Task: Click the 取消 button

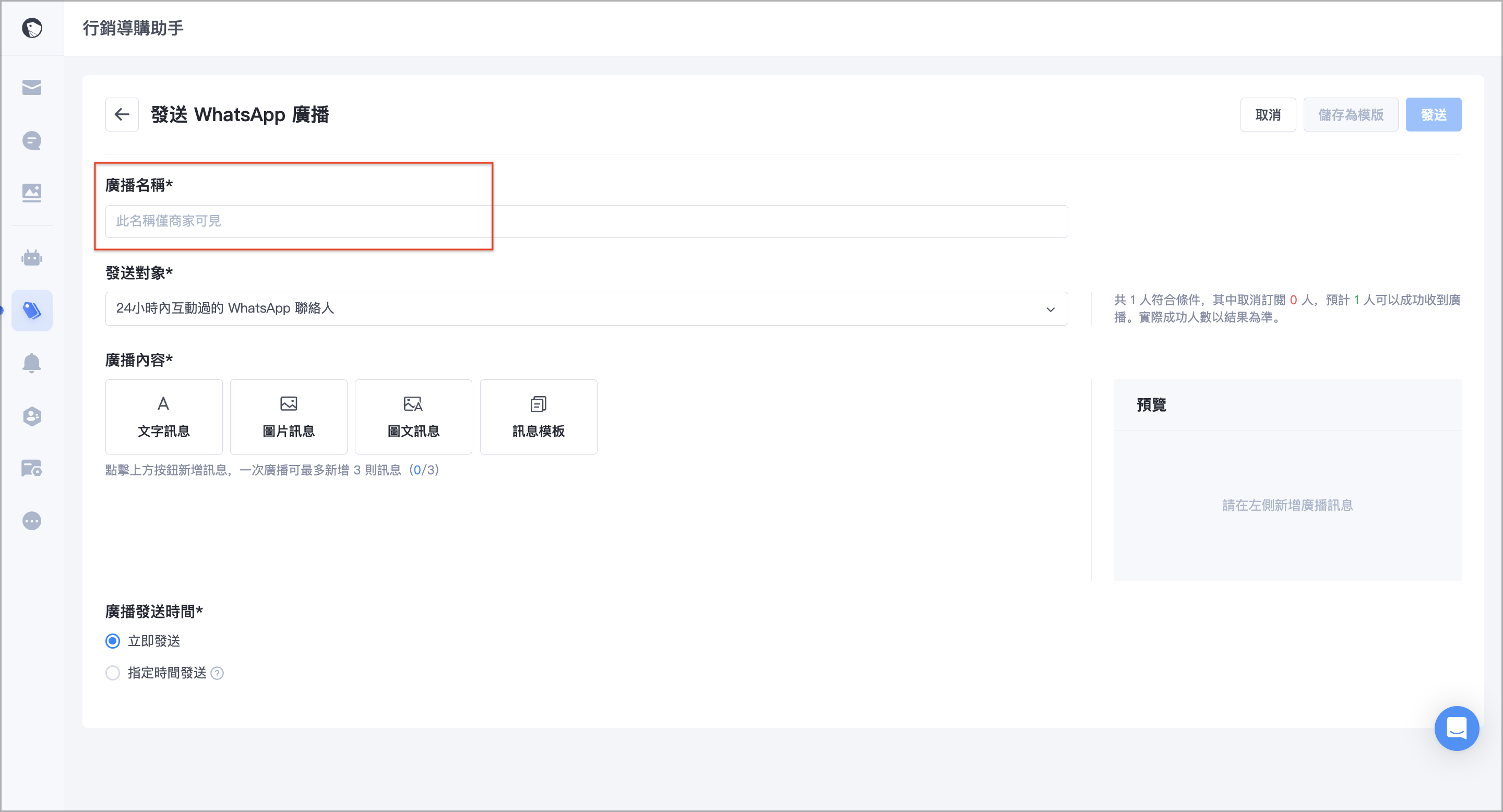Action: coord(1268,114)
